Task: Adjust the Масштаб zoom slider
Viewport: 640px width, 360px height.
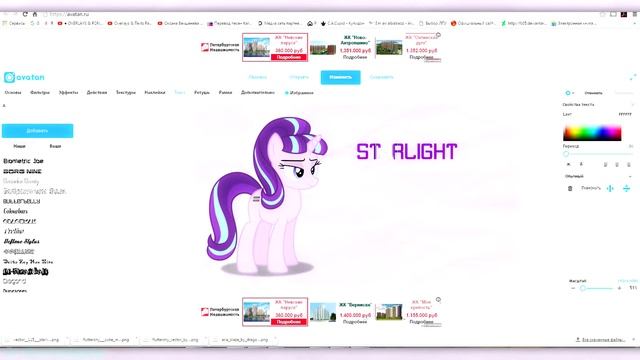Action: pos(583,288)
